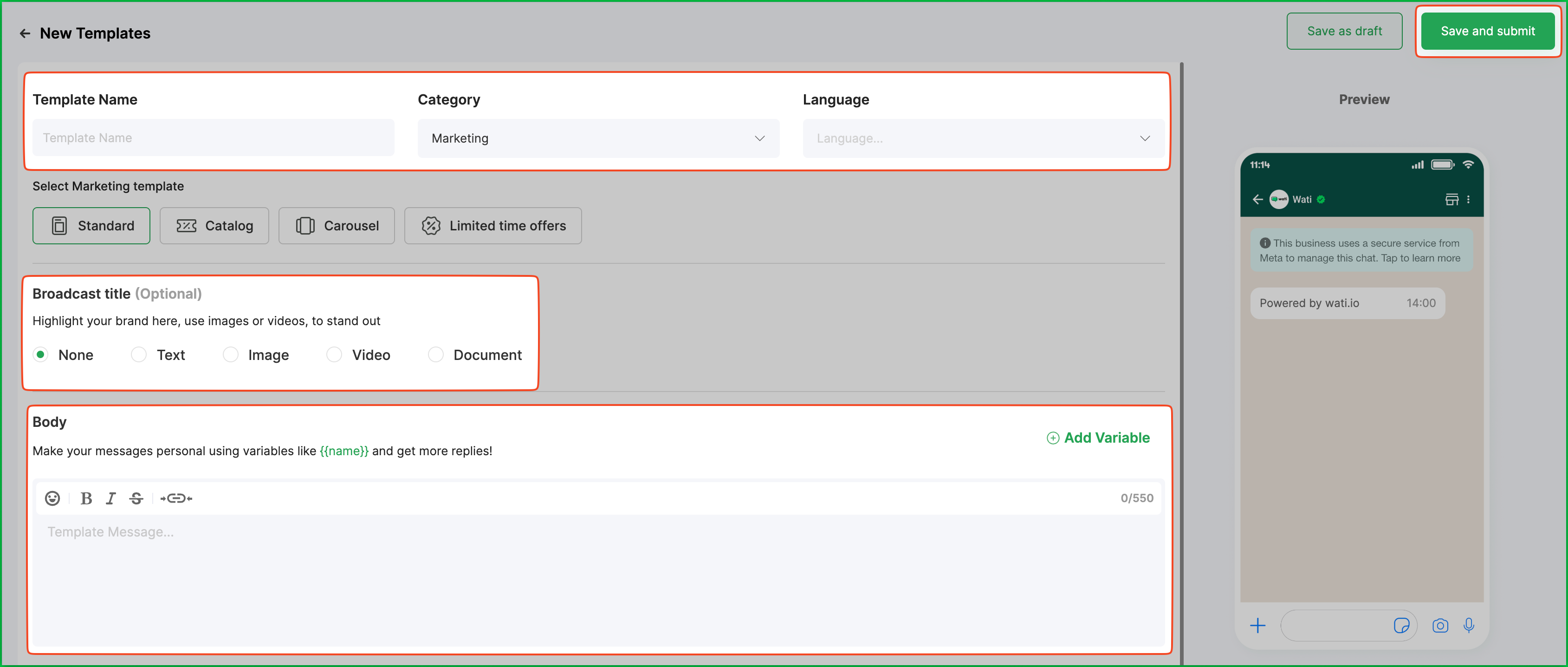
Task: Insert link using the link icon
Action: click(176, 498)
